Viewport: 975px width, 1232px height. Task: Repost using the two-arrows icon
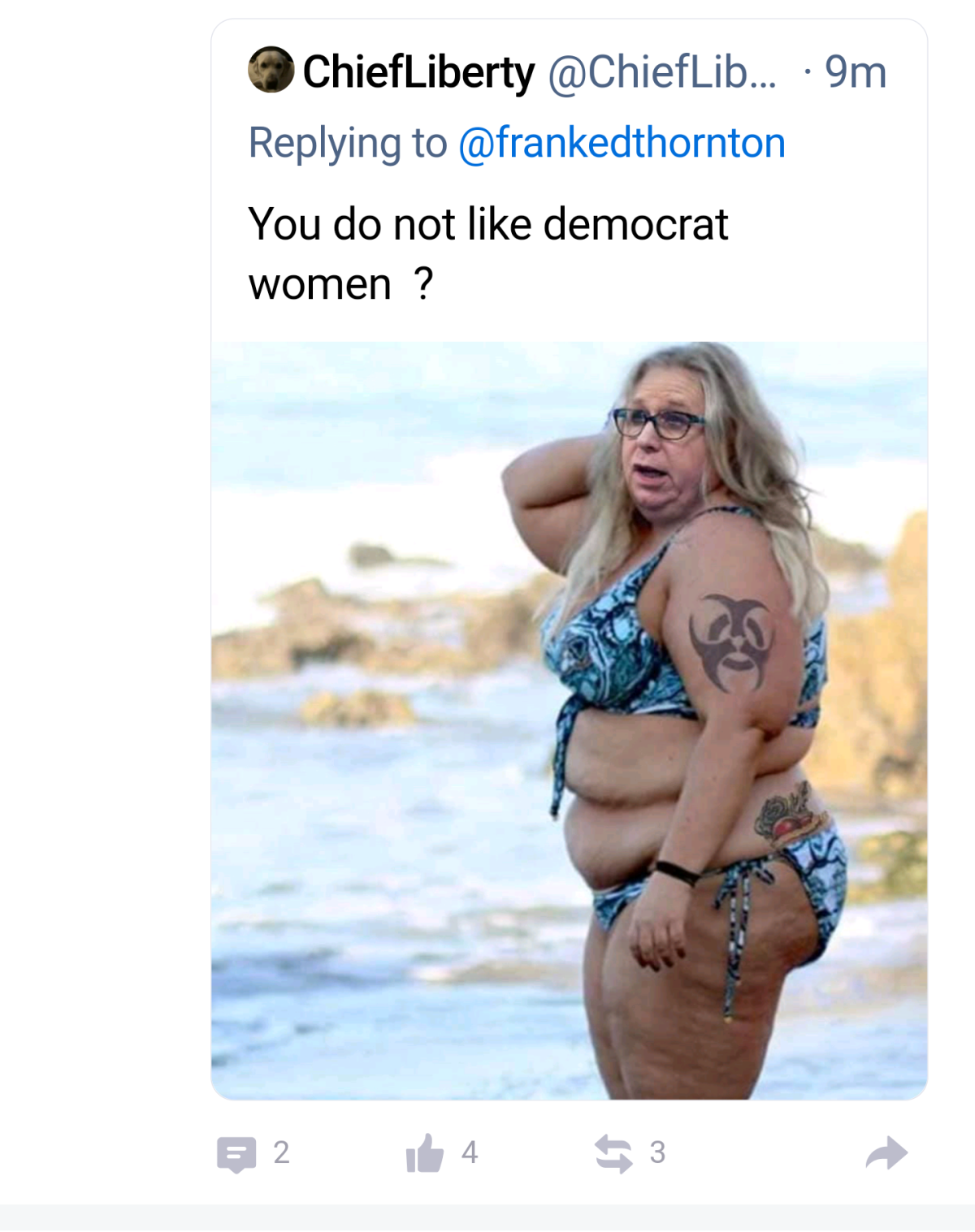(613, 1154)
